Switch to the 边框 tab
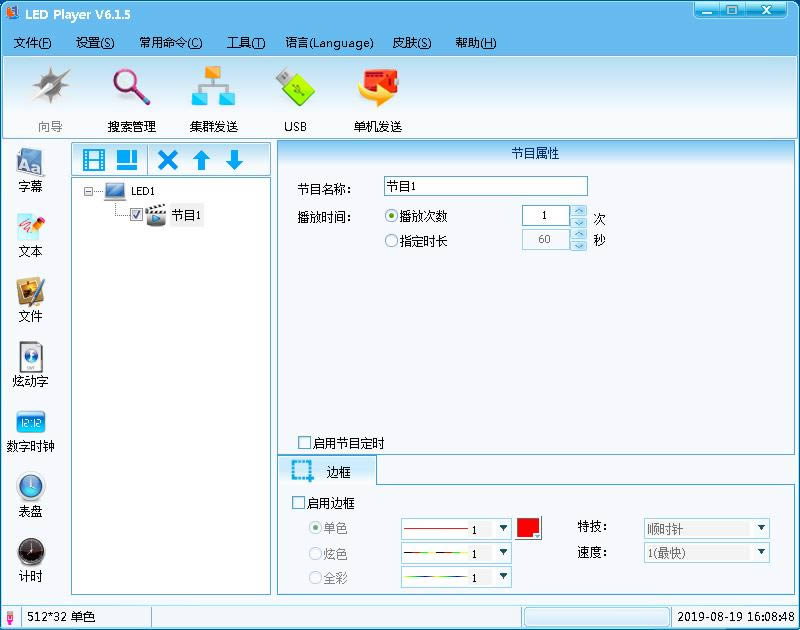Image resolution: width=800 pixels, height=630 pixels. point(328,471)
